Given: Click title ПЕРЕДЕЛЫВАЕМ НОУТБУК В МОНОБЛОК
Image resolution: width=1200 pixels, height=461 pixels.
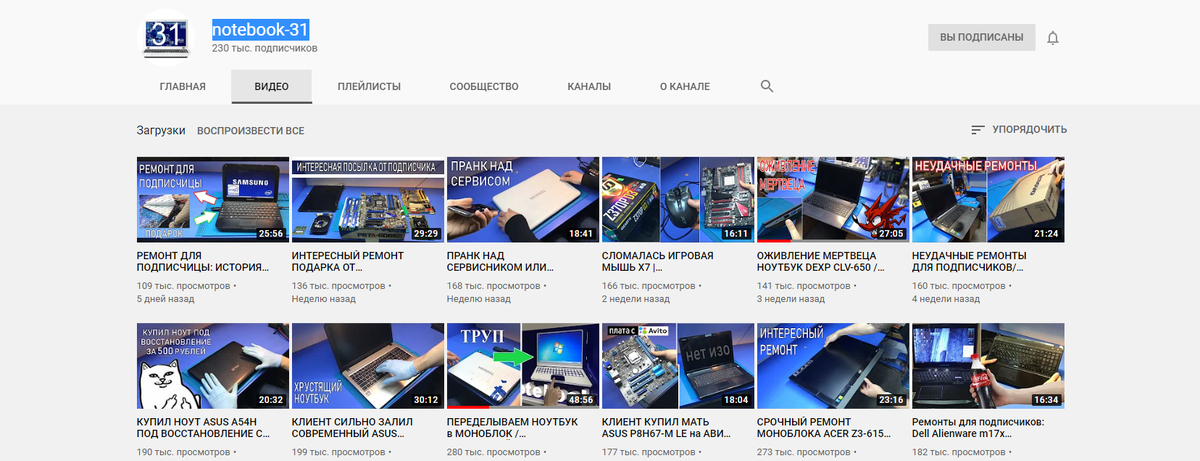Looking at the screenshot, I should 510,428.
